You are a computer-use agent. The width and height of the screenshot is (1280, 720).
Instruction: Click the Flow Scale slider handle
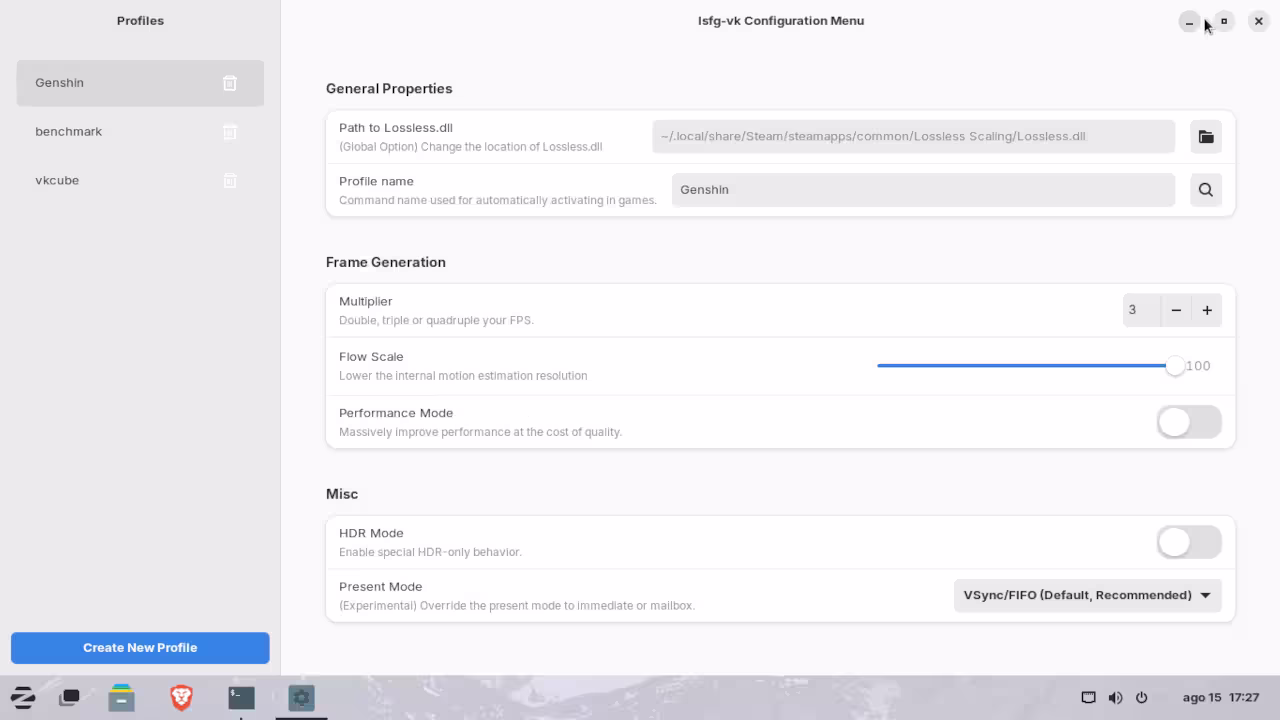coord(1175,366)
